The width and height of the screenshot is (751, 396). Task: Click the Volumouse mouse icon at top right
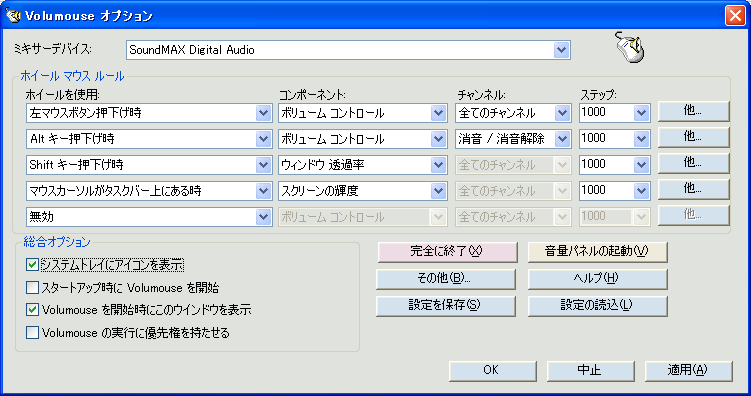[x=630, y=47]
